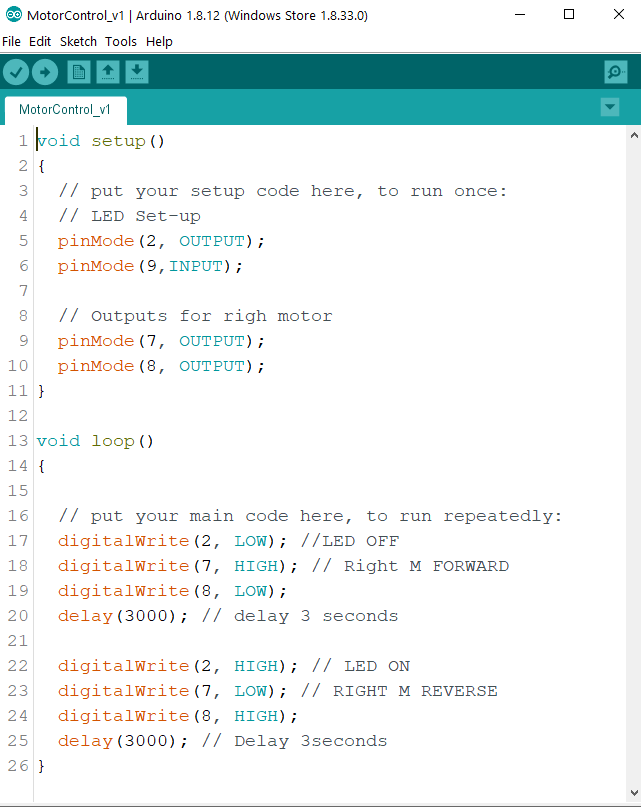
Task: Open the File menu
Action: 11,42
